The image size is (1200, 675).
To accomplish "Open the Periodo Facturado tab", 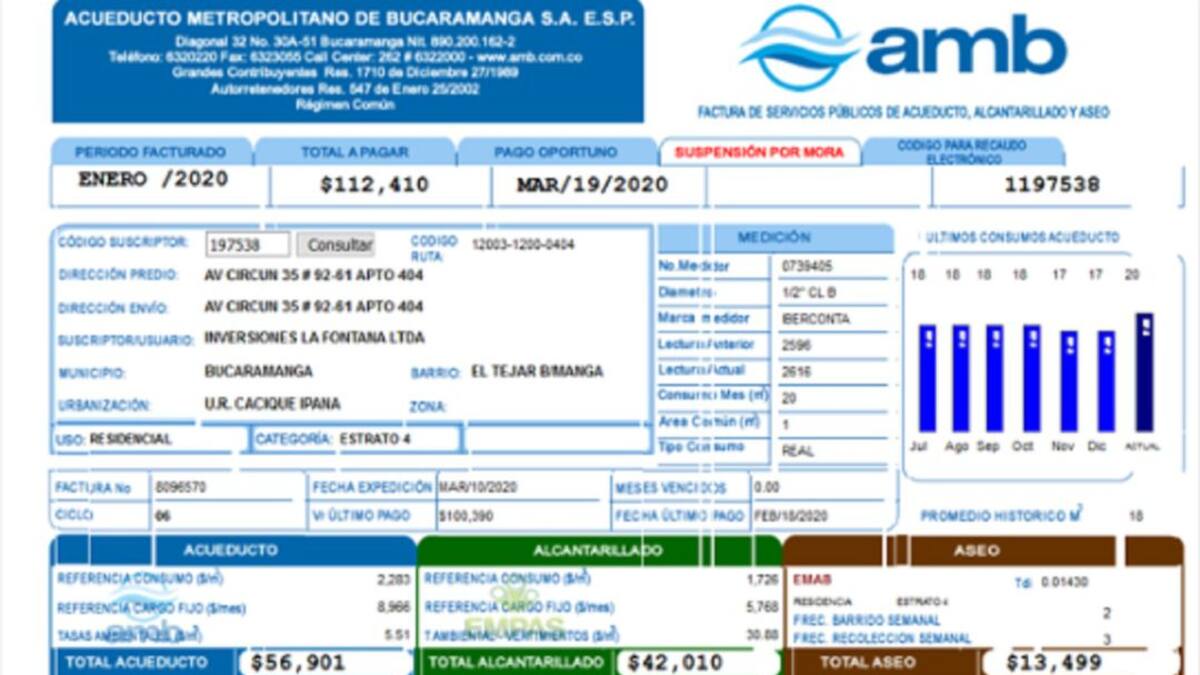I will 151,152.
